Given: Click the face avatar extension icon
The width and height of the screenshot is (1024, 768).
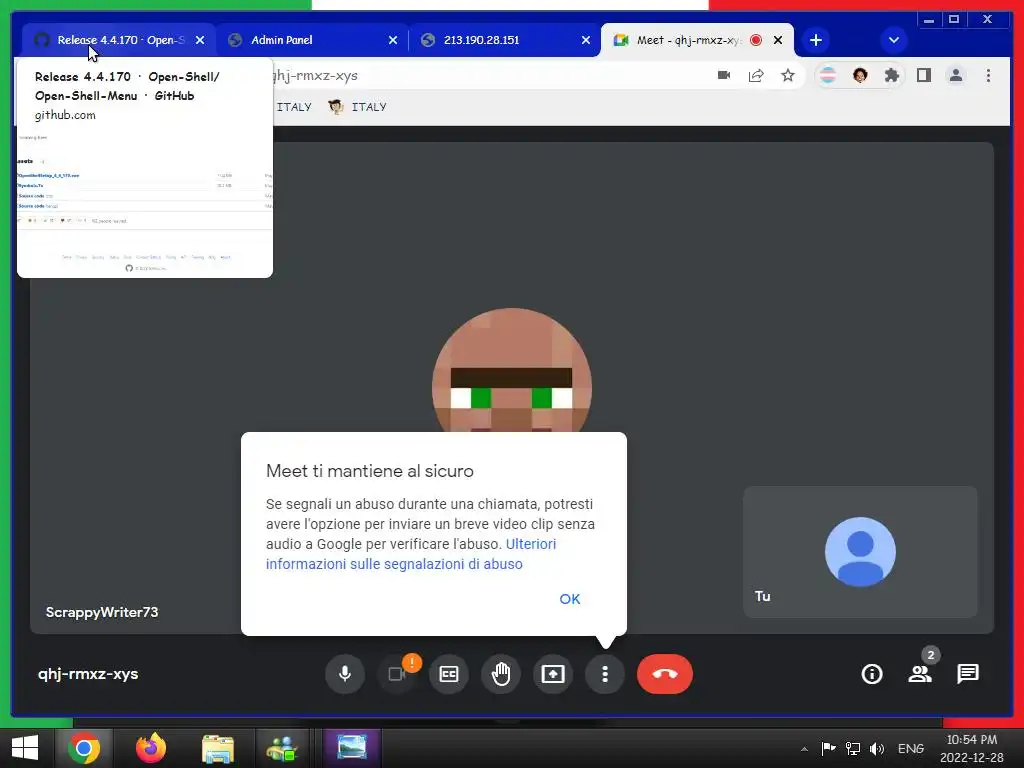Looking at the screenshot, I should 860,75.
